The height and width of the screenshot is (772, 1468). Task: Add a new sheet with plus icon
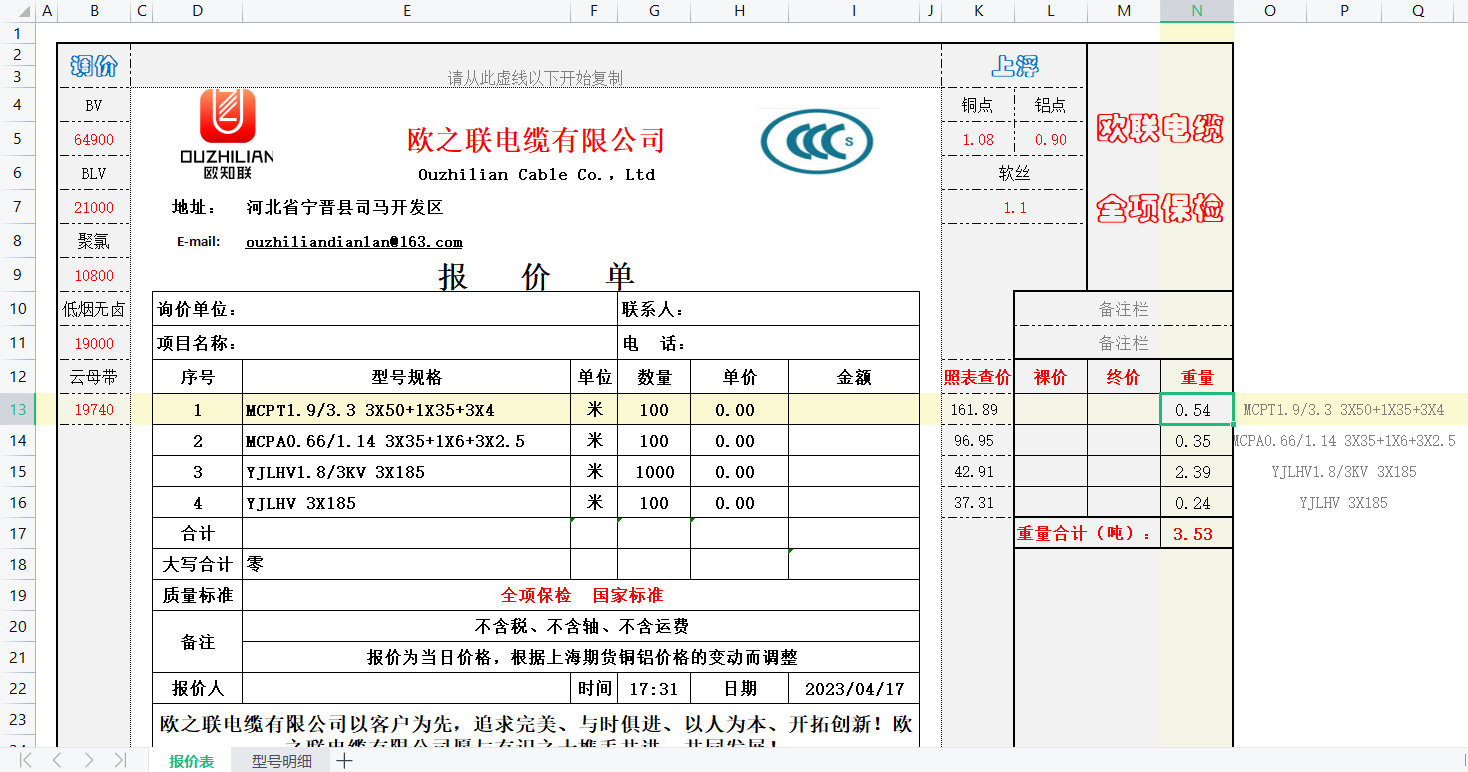click(x=344, y=761)
